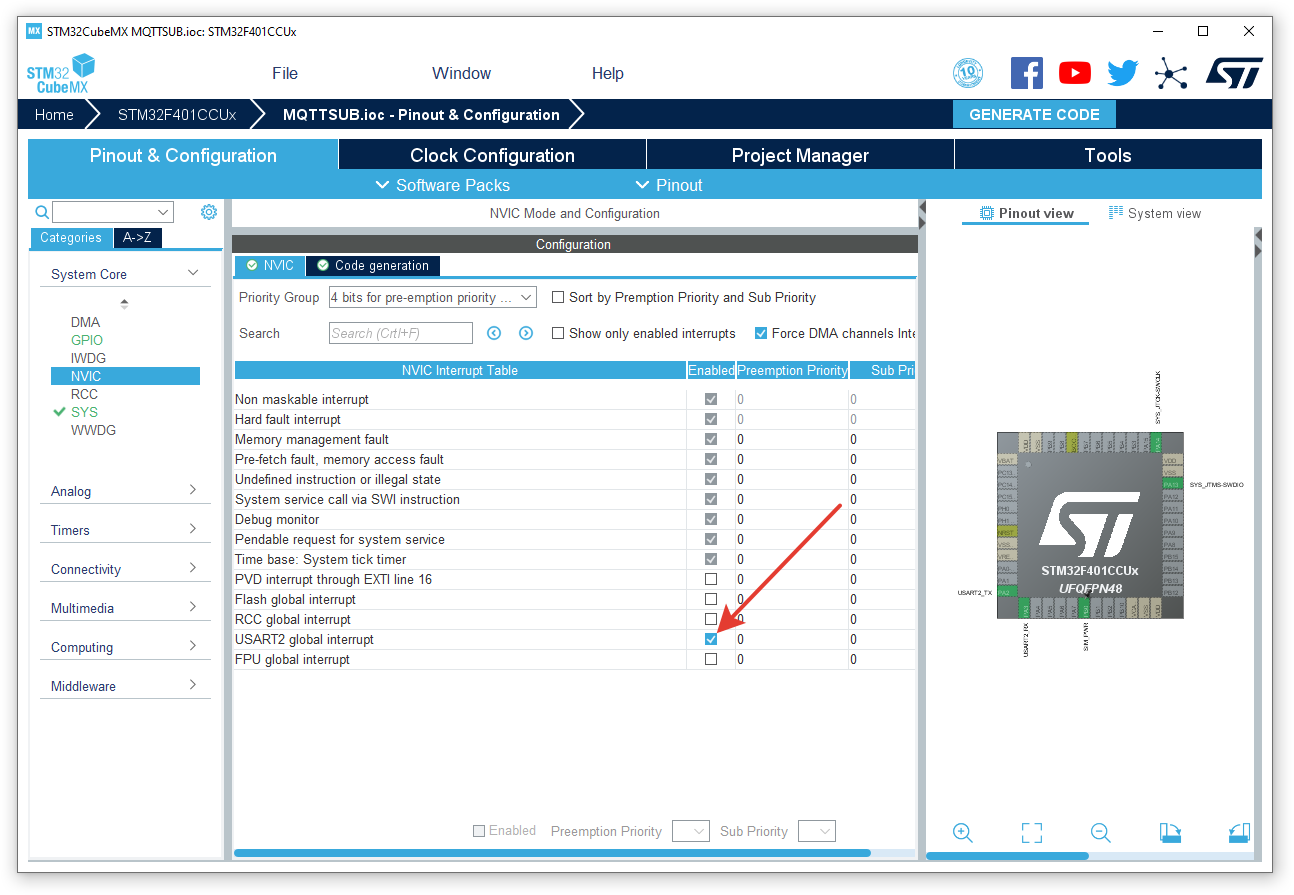Click the green PA2 USART2_TX pin on the chip
The image size is (1294, 895).
click(x=1007, y=593)
